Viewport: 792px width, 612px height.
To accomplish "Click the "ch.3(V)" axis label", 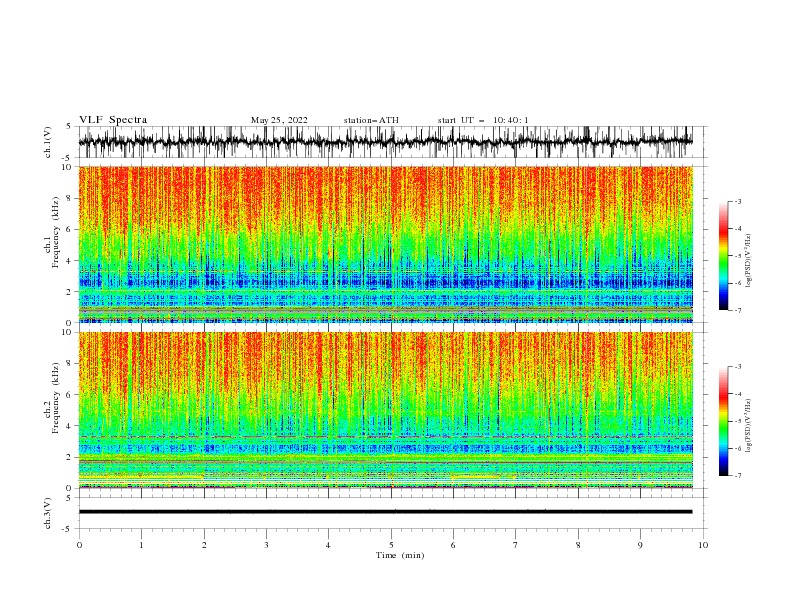I will [x=48, y=513].
